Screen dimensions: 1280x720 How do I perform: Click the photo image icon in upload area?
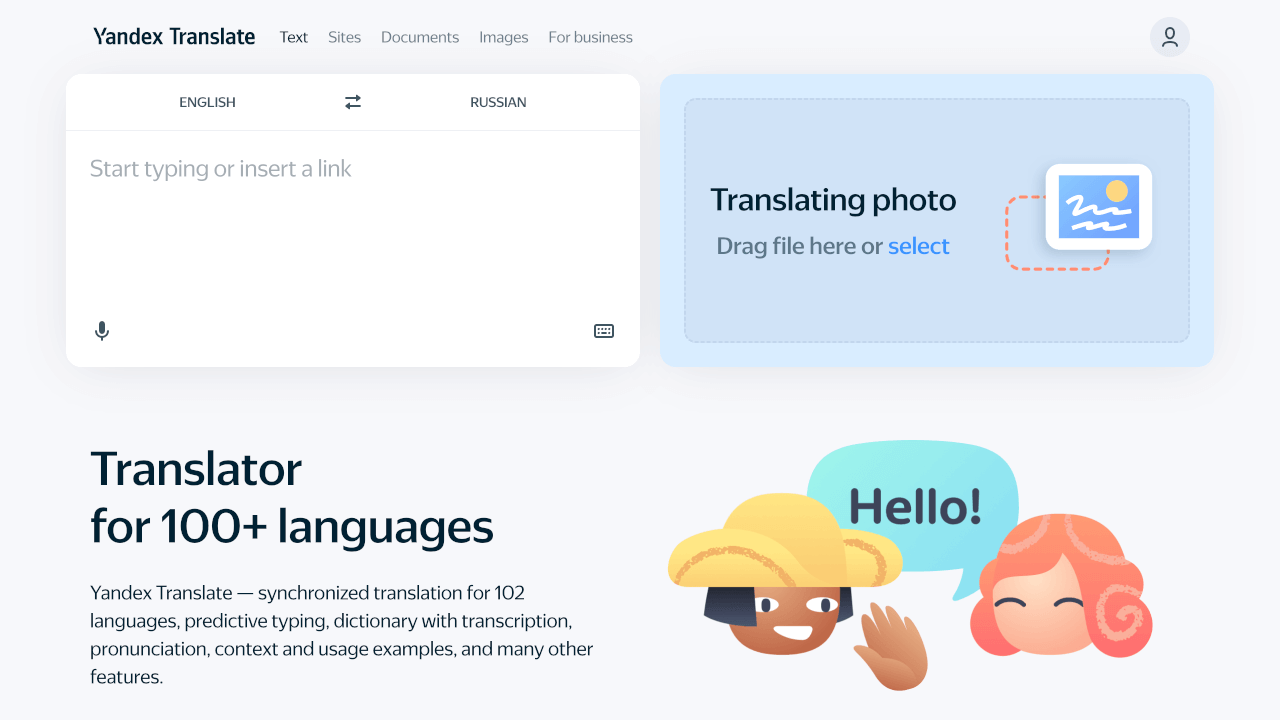pyautogui.click(x=1099, y=207)
